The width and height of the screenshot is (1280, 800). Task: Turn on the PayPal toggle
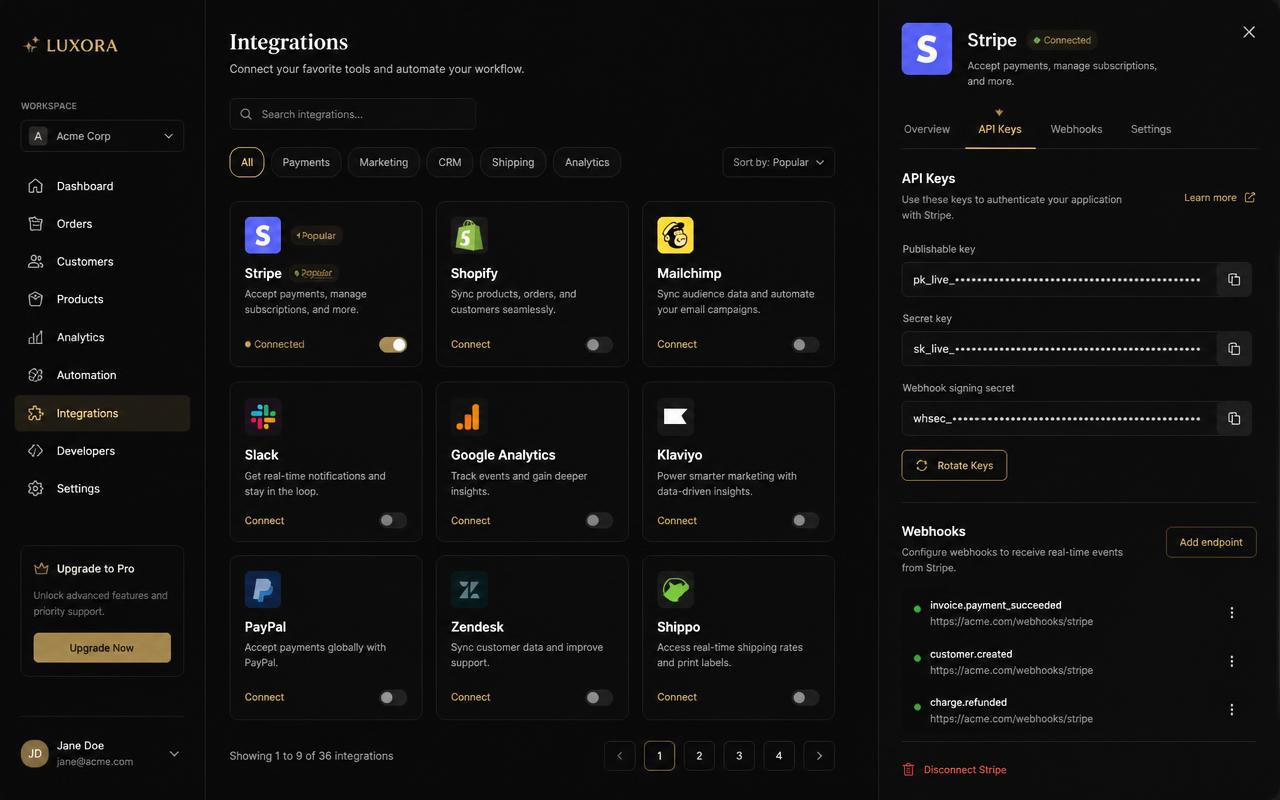point(393,697)
